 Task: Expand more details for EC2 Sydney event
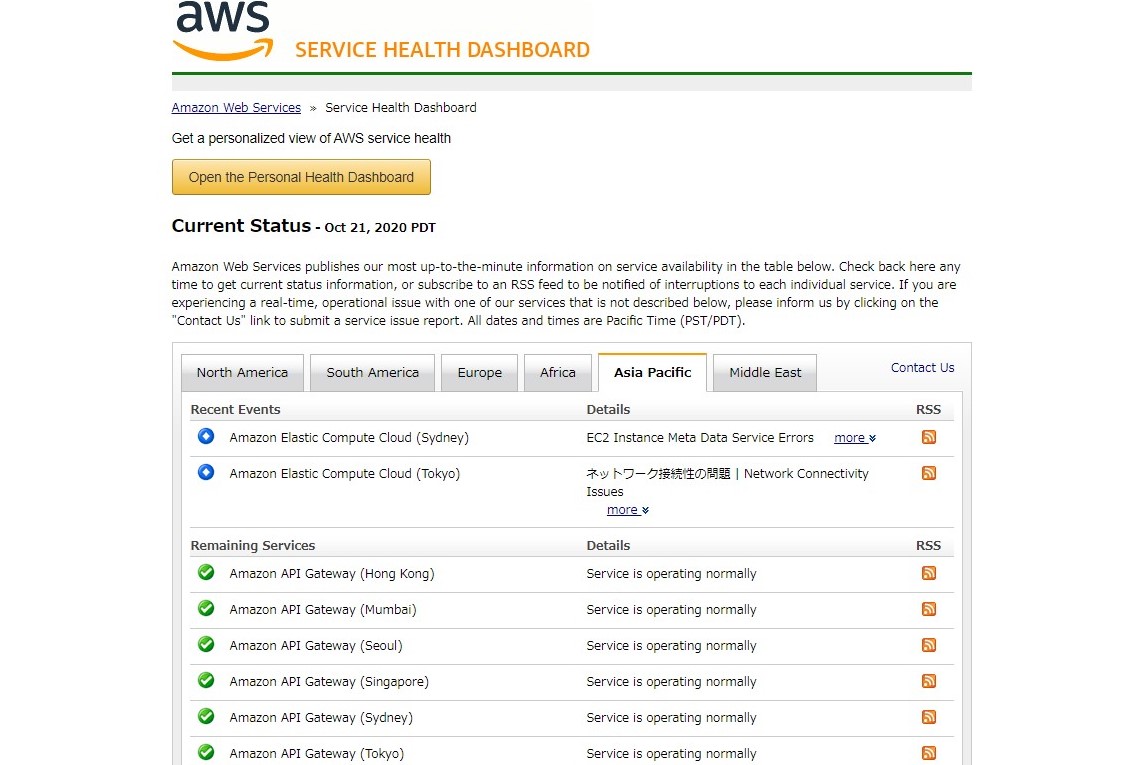[854, 438]
